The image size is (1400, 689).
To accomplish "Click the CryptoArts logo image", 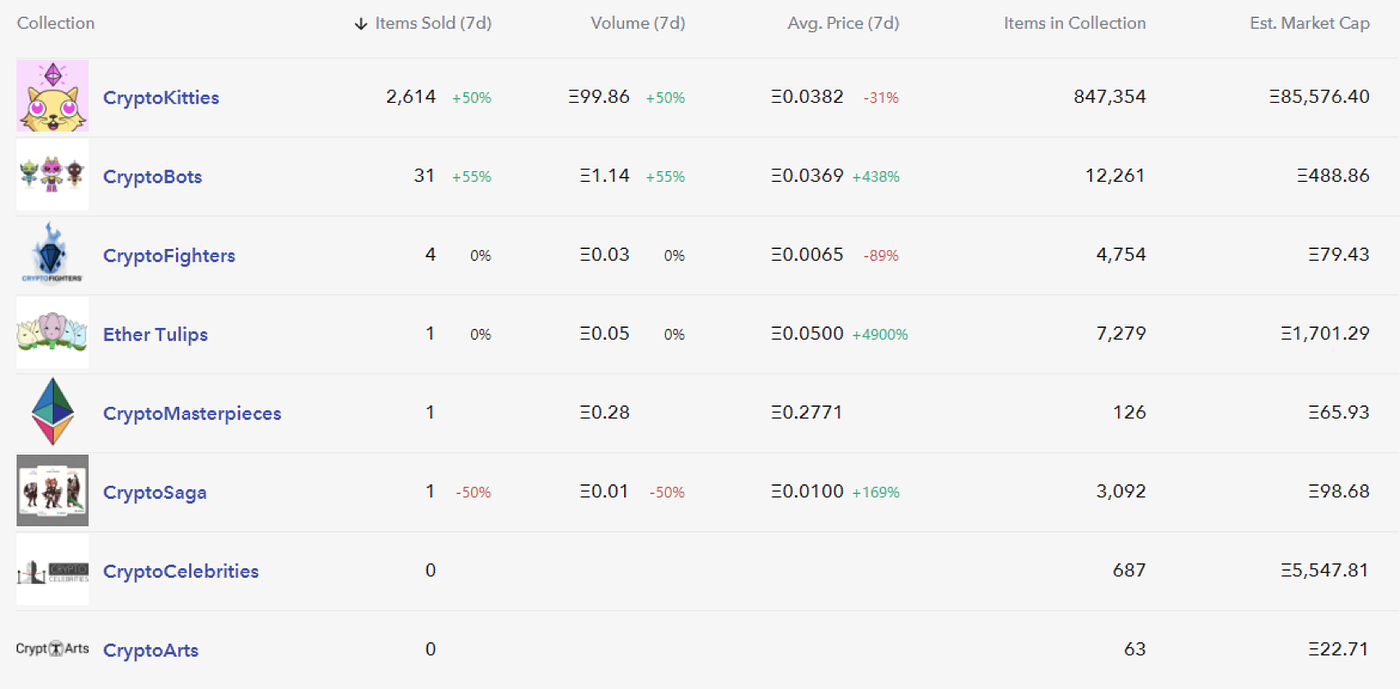I will pos(52,649).
